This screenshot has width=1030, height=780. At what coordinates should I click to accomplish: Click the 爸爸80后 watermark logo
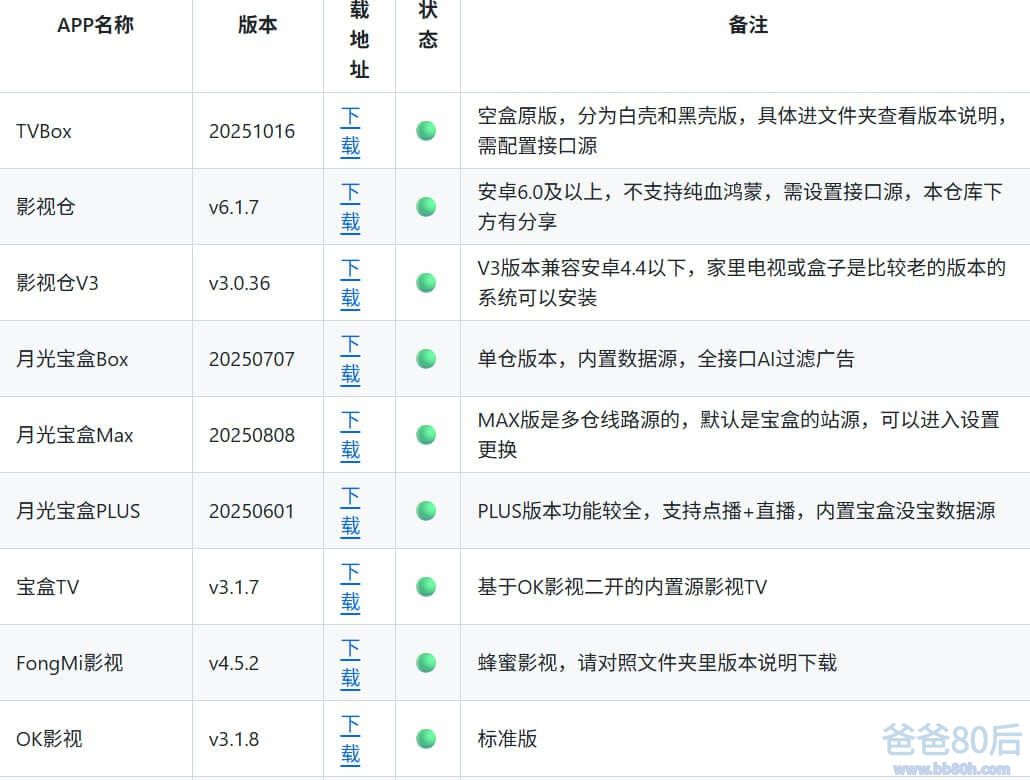click(x=951, y=748)
